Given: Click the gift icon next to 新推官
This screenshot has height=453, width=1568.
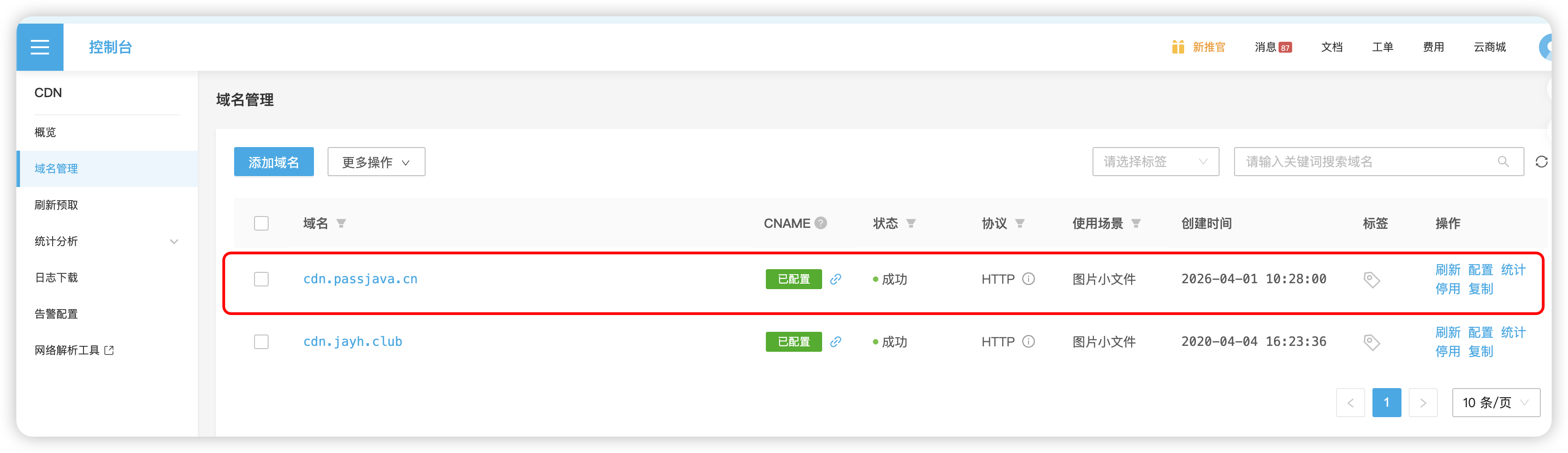Looking at the screenshot, I should (1177, 47).
